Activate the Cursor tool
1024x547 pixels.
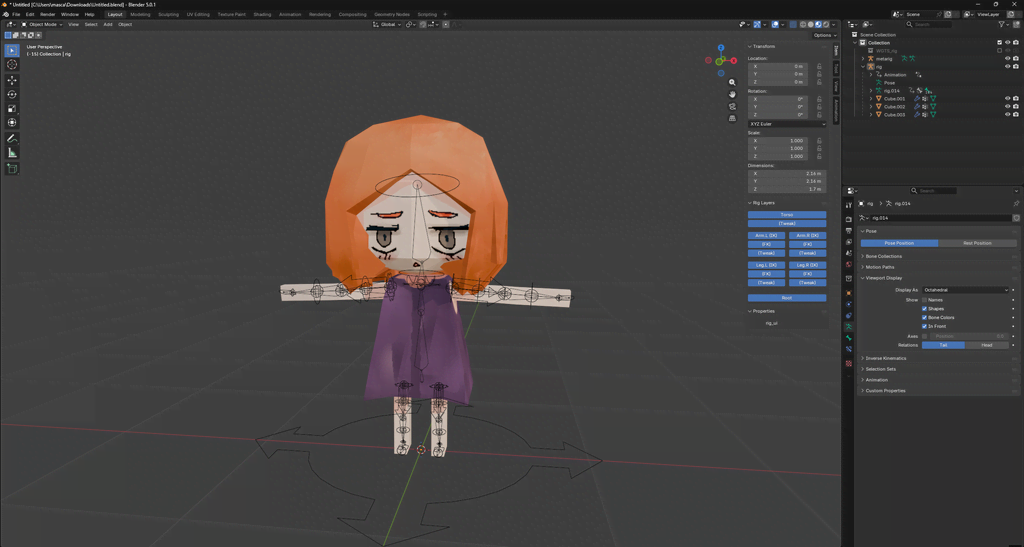[12, 64]
